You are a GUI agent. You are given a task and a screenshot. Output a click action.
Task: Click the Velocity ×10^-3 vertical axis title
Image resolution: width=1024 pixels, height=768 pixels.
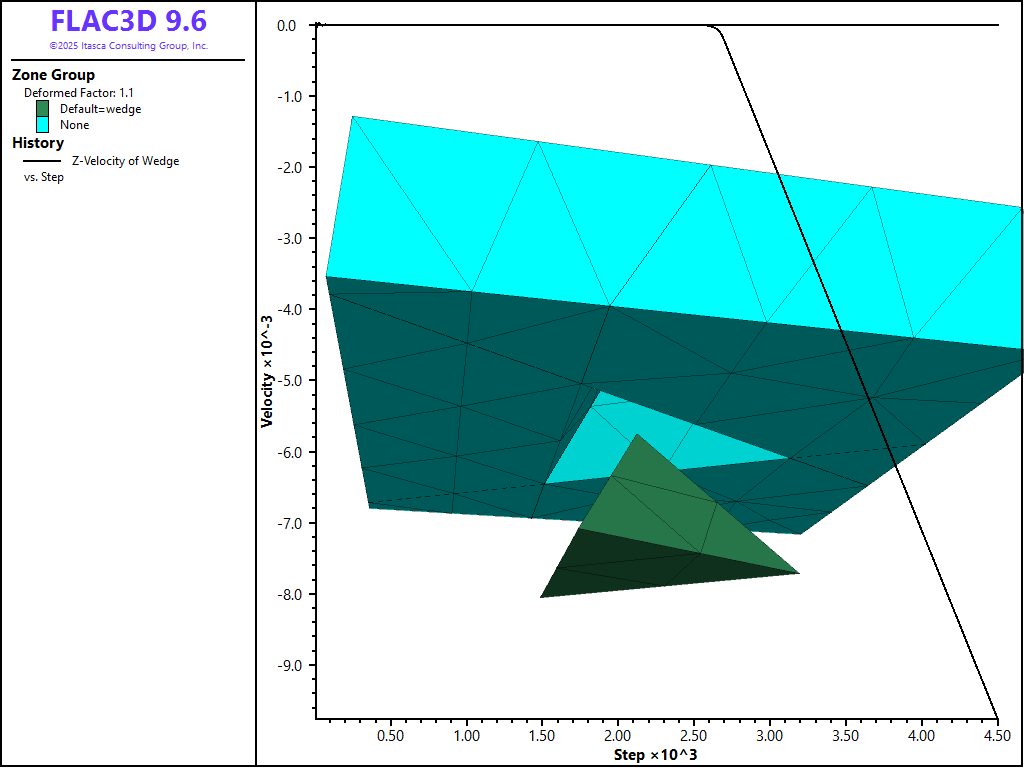[x=267, y=372]
